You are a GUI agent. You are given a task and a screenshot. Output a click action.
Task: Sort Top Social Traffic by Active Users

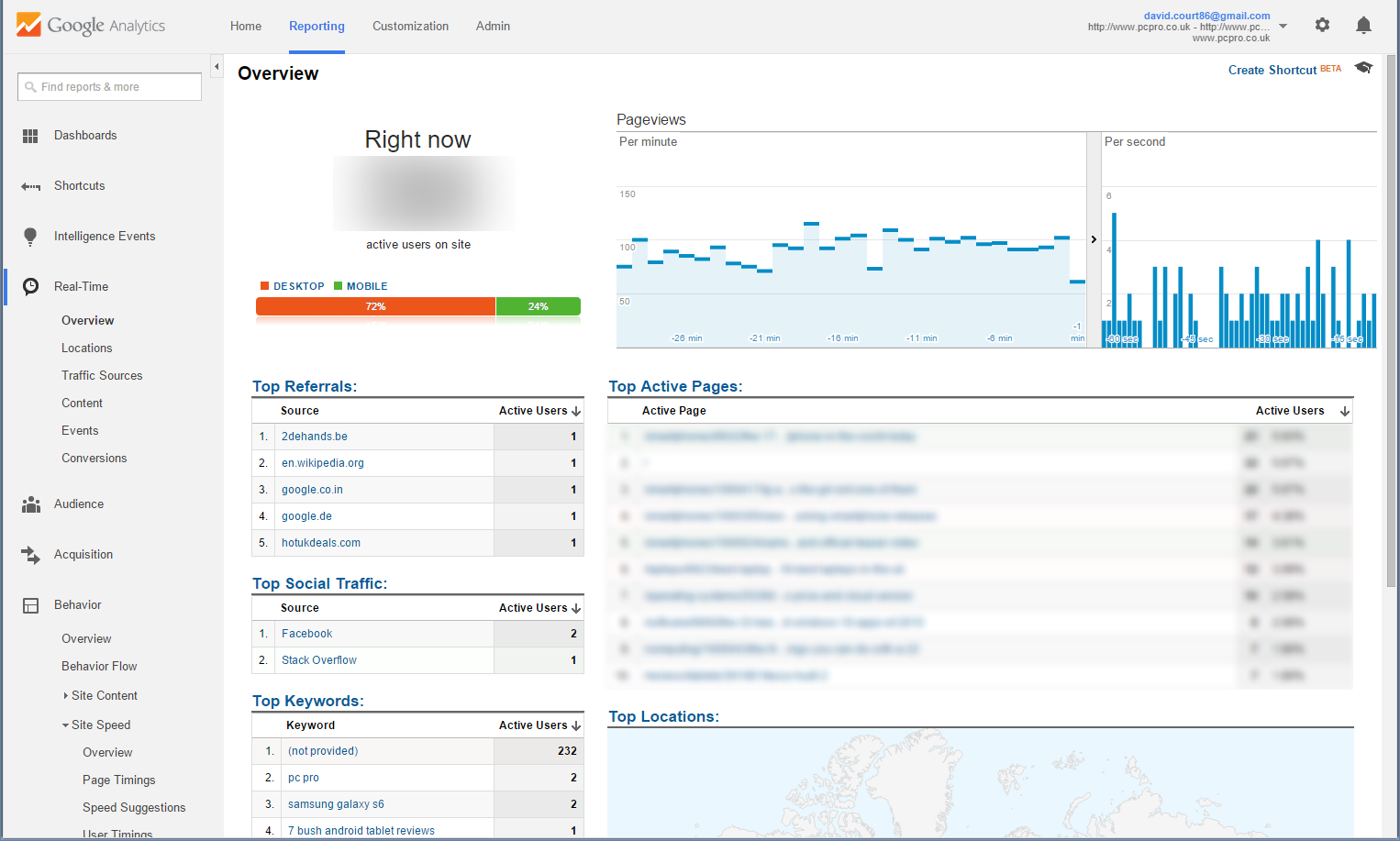coord(539,608)
